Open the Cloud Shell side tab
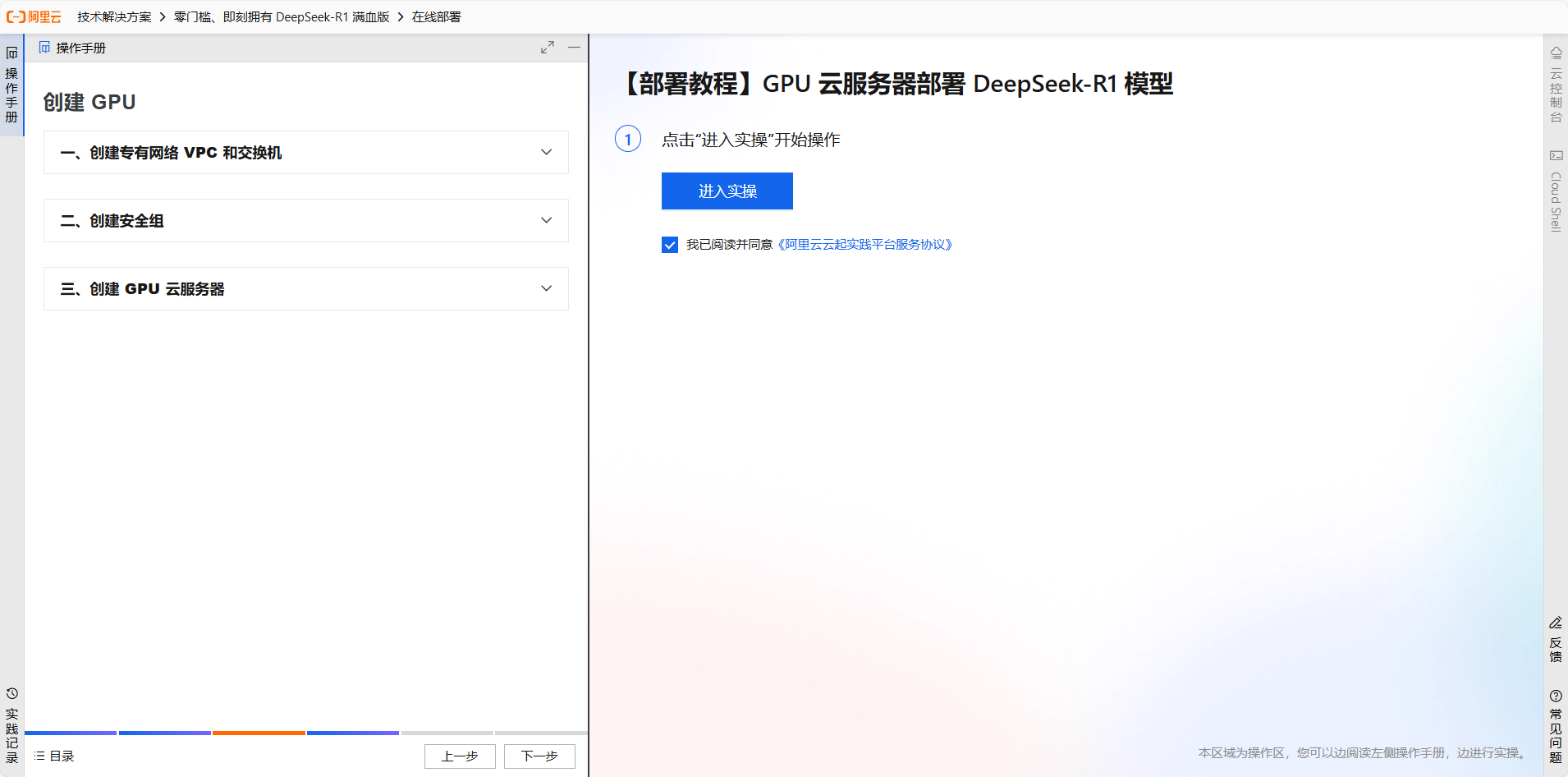Image resolution: width=1568 pixels, height=777 pixels. pyautogui.click(x=1556, y=191)
